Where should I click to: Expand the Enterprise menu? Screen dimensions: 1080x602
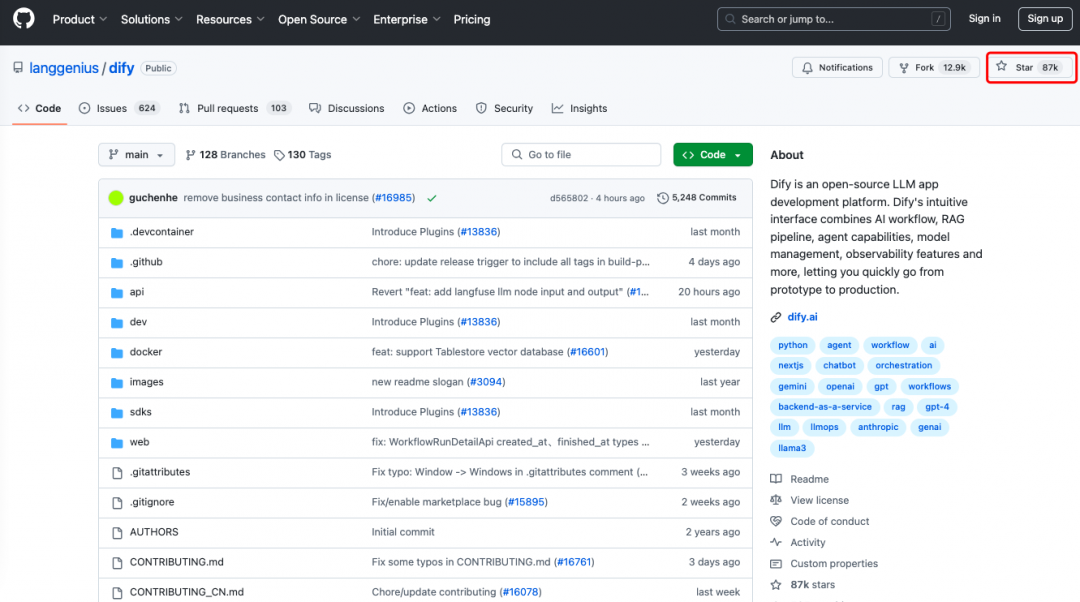[x=406, y=19]
